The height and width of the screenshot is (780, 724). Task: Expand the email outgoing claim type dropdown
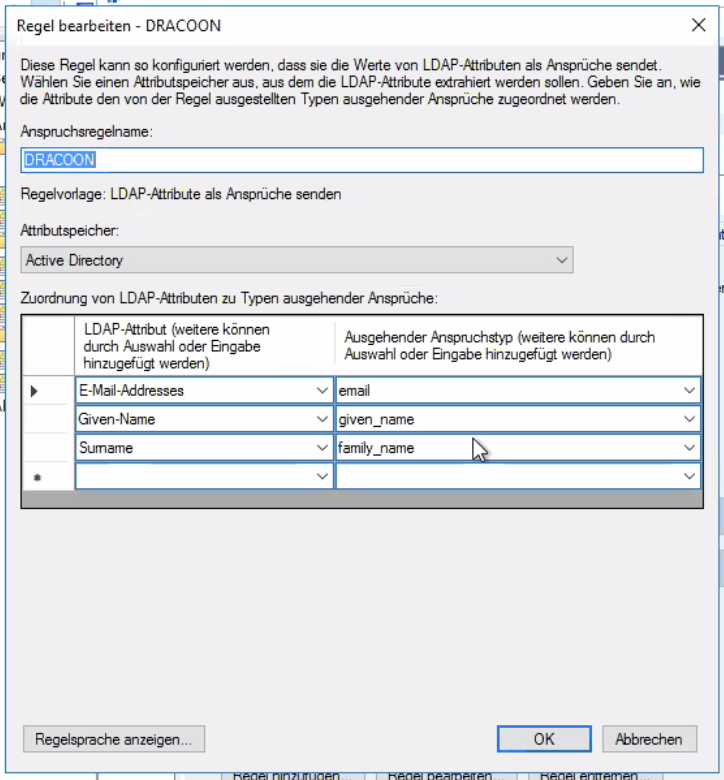click(689, 391)
